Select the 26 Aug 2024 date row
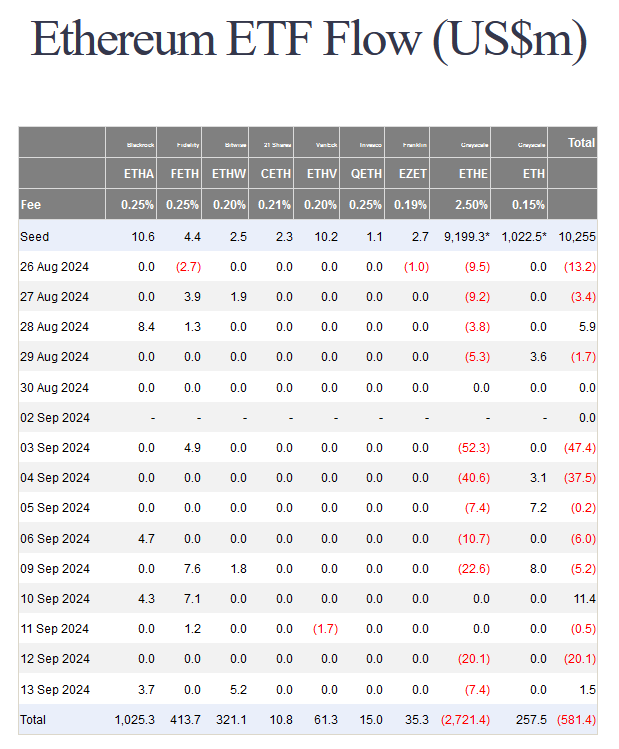 click(308, 267)
